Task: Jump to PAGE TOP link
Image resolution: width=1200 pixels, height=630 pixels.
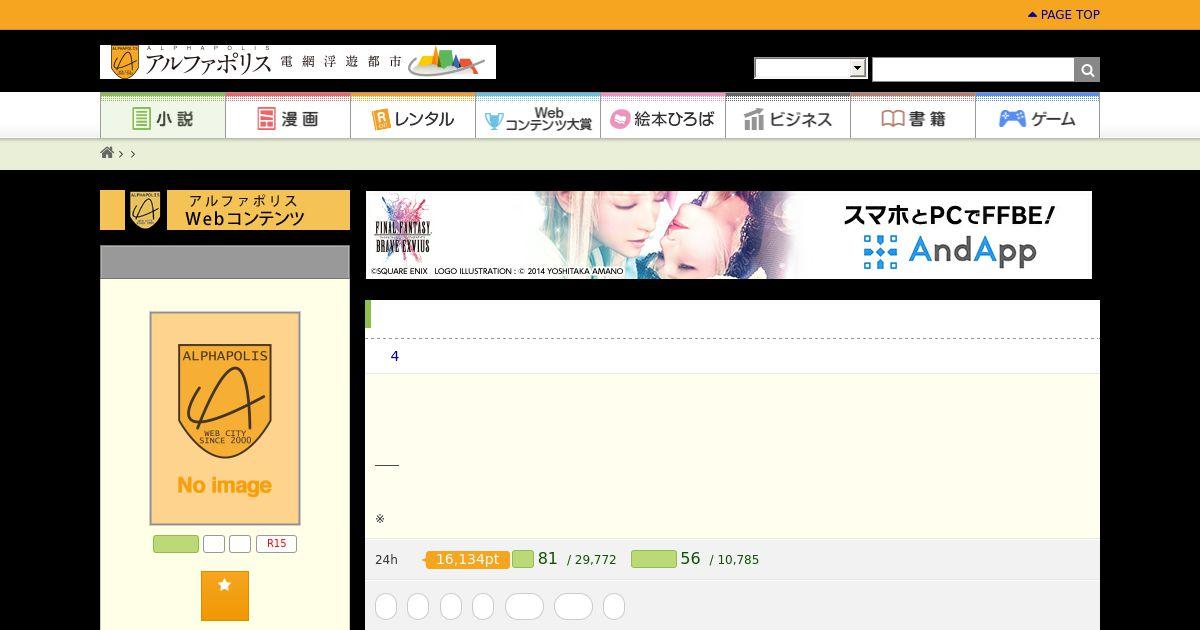Action: 1064,14
